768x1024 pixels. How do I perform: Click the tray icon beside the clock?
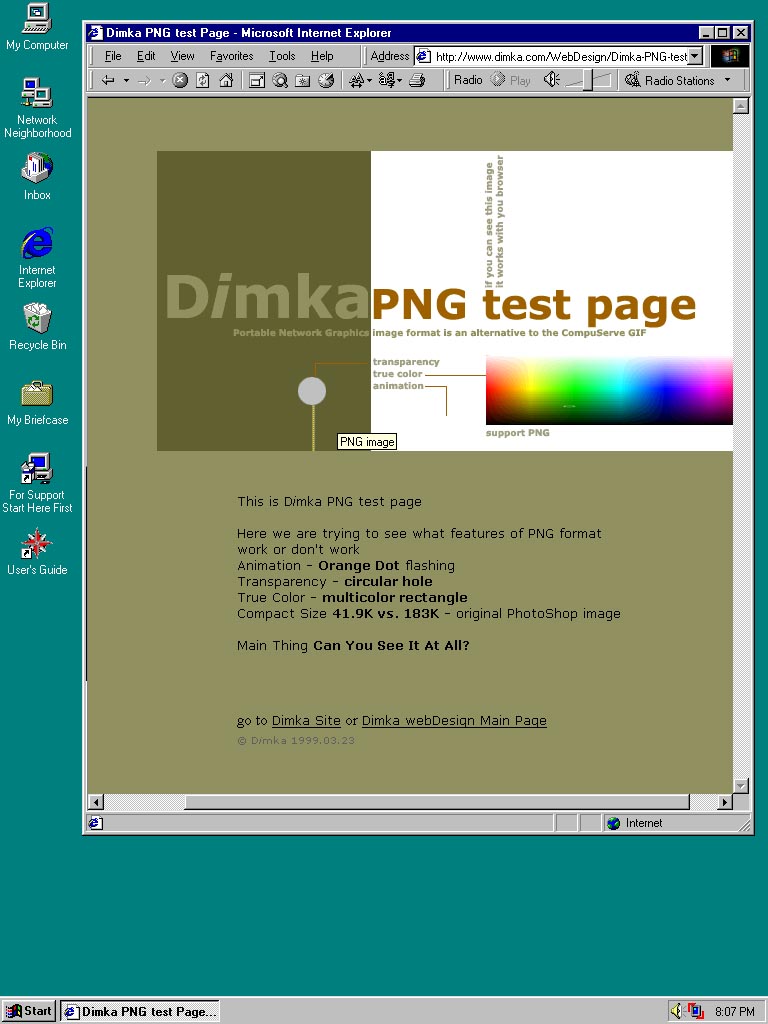pyautogui.click(x=696, y=1012)
